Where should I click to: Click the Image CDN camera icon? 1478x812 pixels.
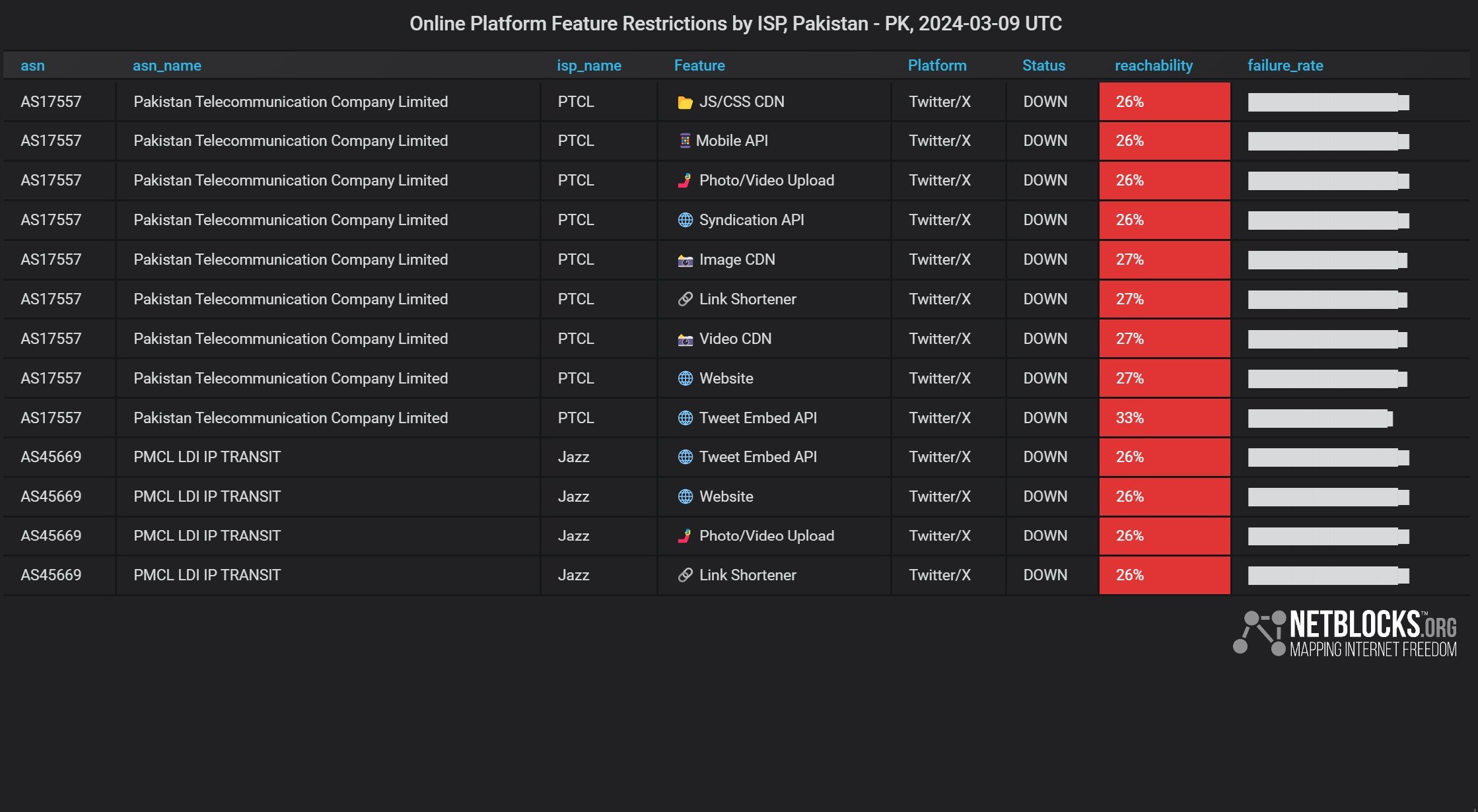tap(685, 260)
